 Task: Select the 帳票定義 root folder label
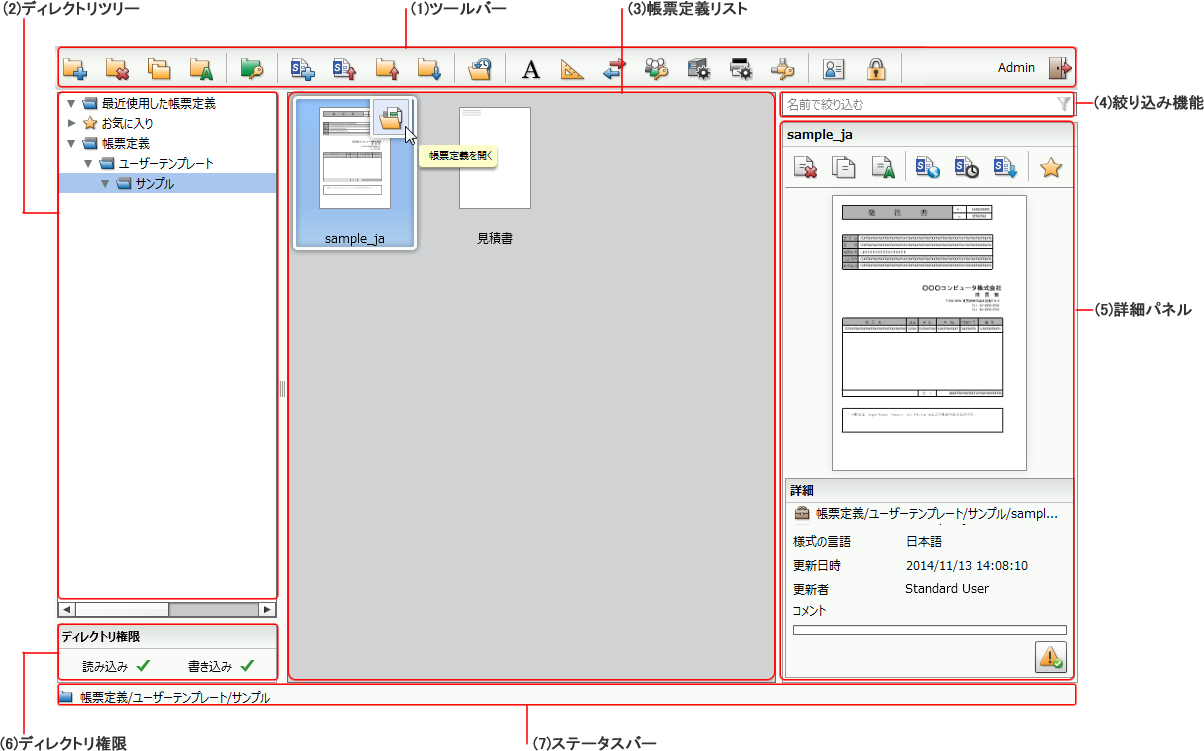(126, 143)
